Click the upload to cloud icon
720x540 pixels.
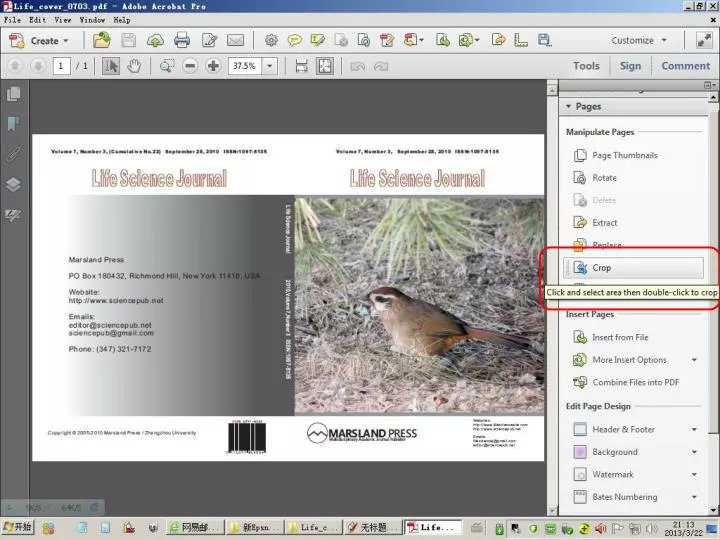[155, 41]
